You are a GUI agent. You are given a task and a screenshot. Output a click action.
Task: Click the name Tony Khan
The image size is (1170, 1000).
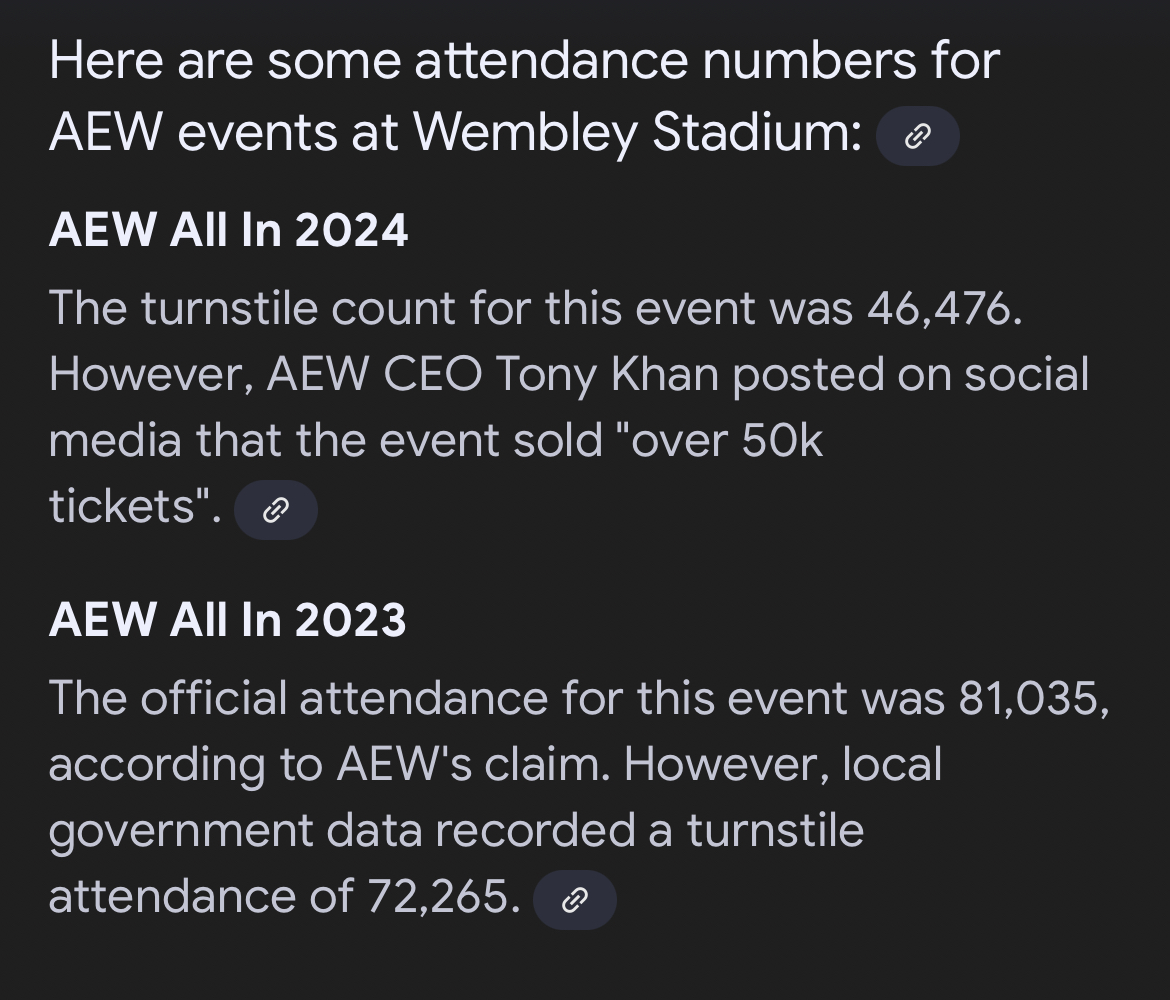607,374
